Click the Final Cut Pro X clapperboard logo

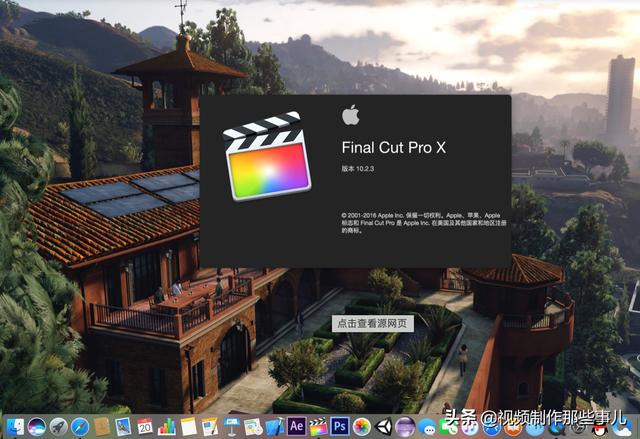click(x=267, y=156)
